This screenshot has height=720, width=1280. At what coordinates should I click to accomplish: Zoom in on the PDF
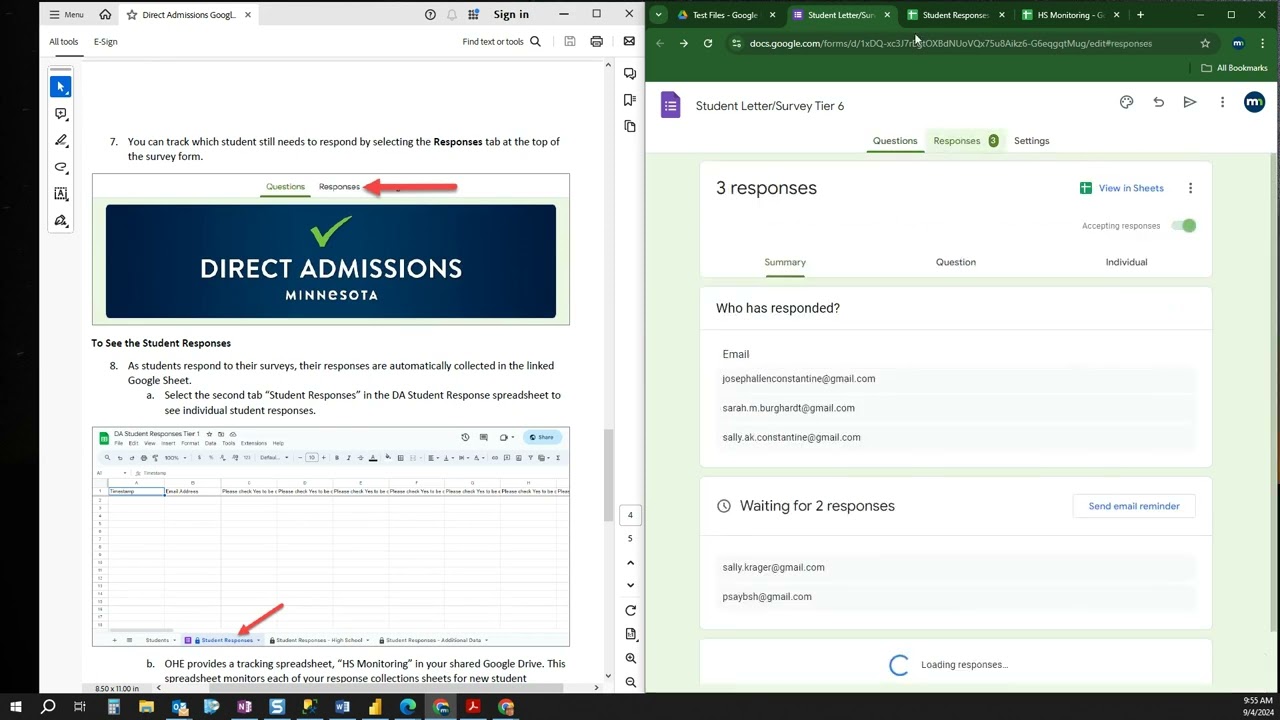[630, 658]
